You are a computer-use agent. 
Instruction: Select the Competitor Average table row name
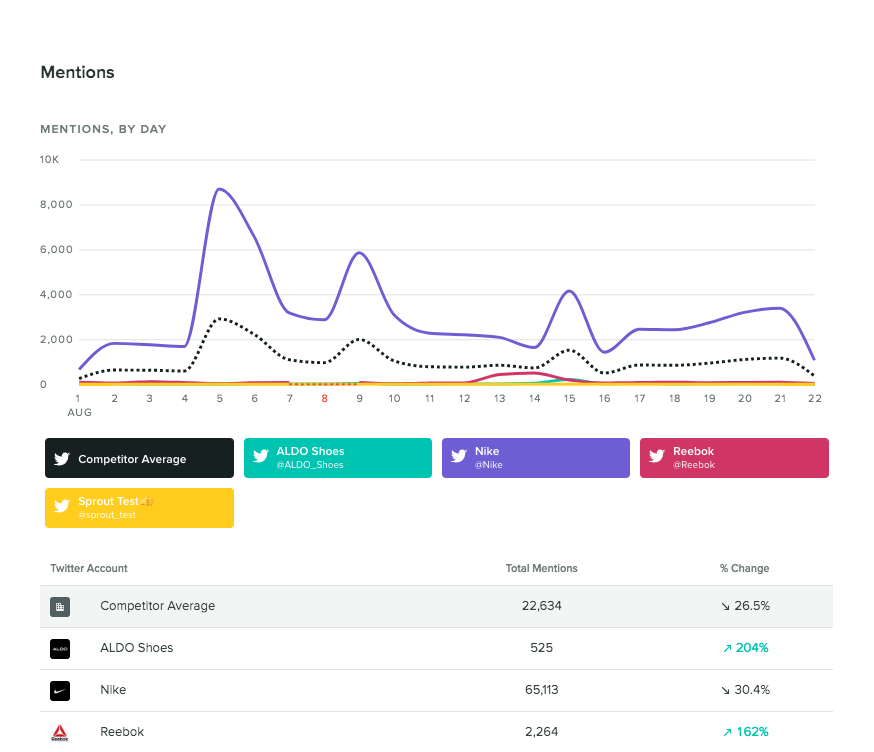(158, 606)
